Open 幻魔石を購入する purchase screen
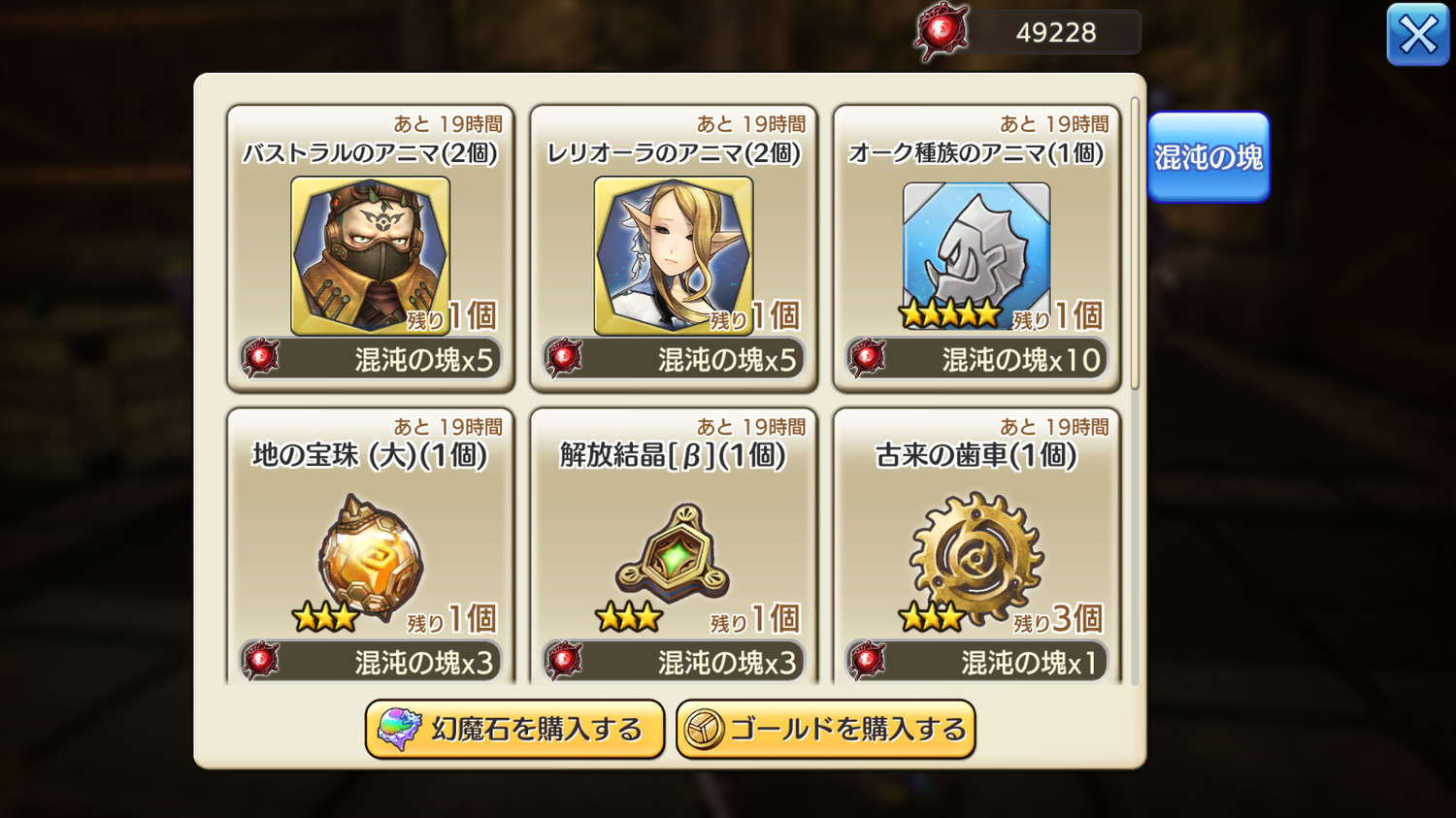Screen dimensions: 1456x818 [x=514, y=729]
